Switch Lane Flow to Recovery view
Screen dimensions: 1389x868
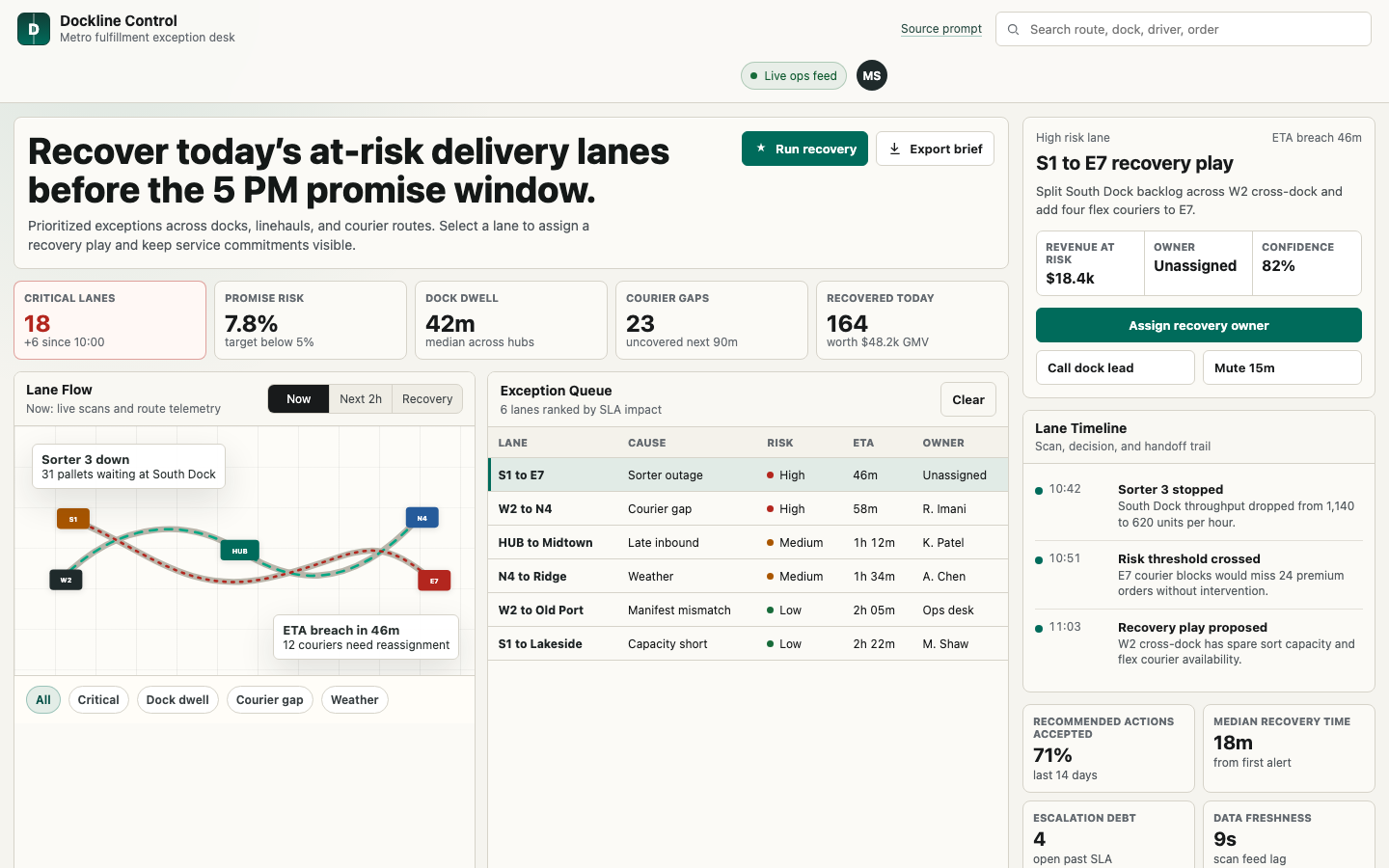pyautogui.click(x=427, y=399)
